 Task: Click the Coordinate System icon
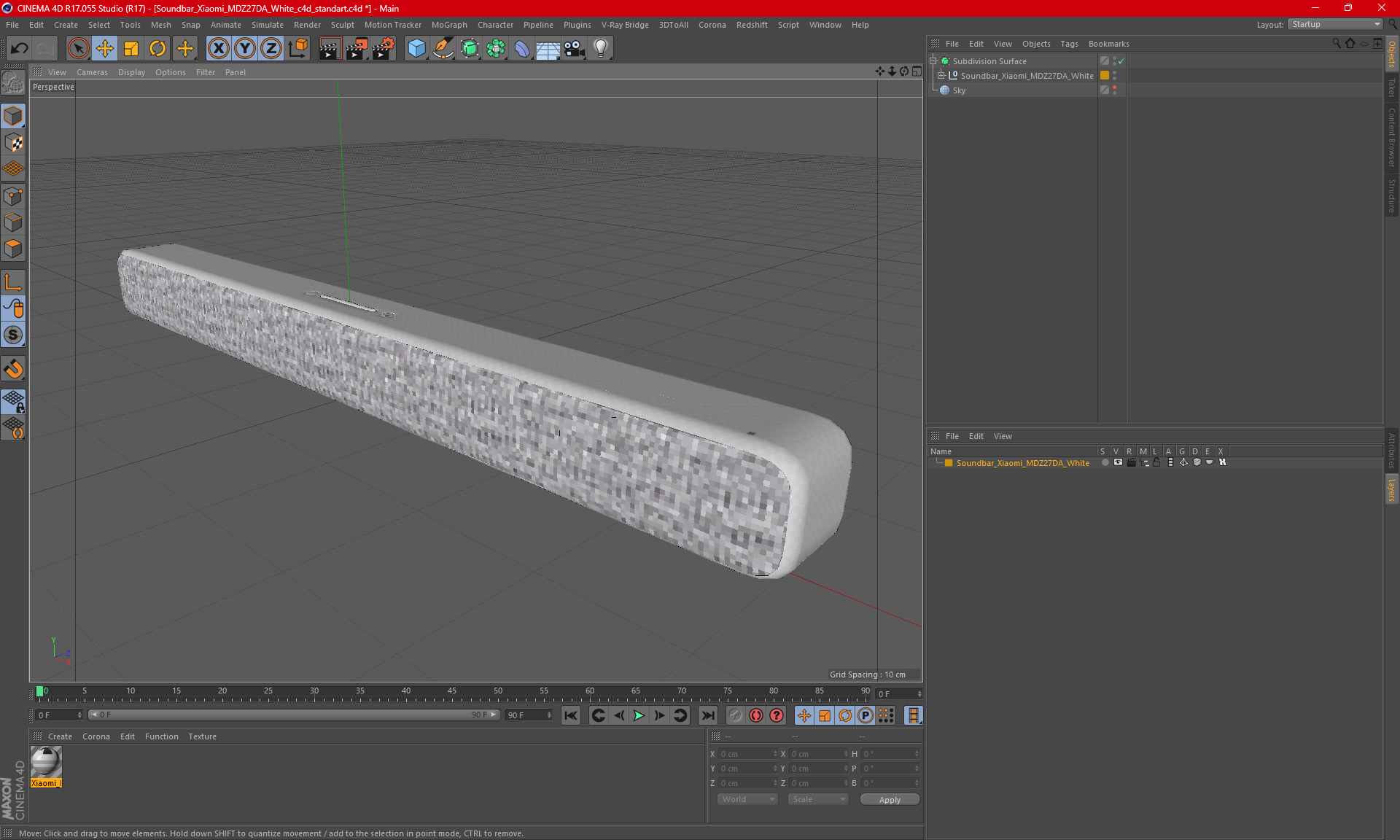(x=297, y=48)
